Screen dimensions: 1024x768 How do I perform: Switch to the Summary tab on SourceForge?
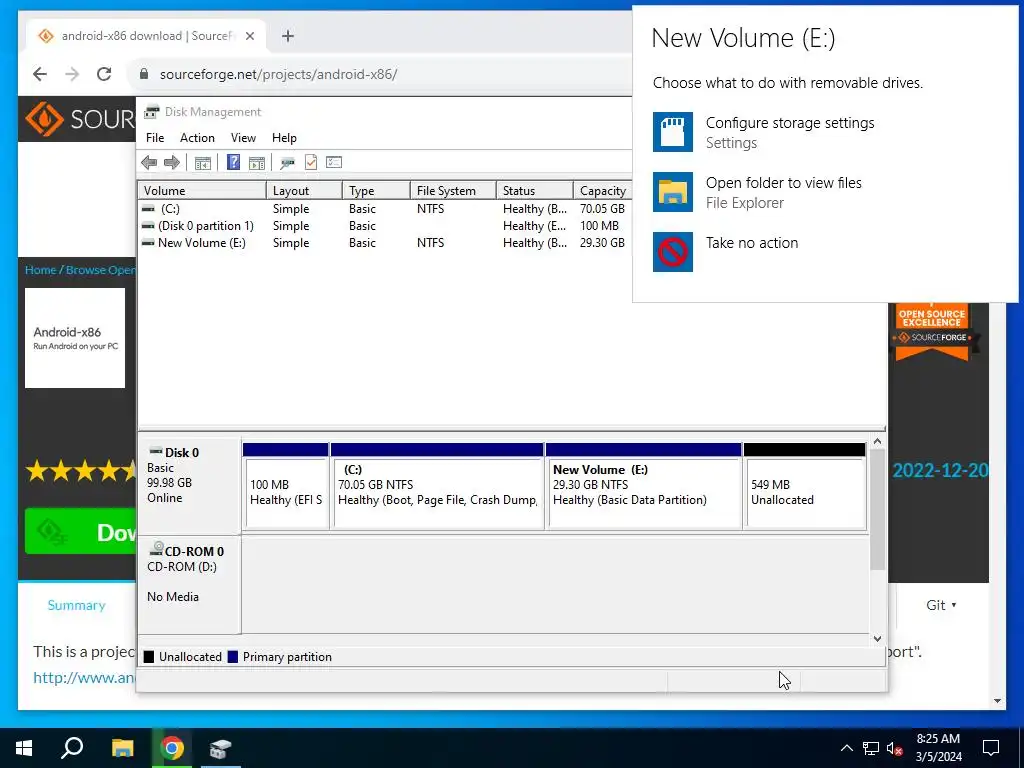click(x=76, y=605)
